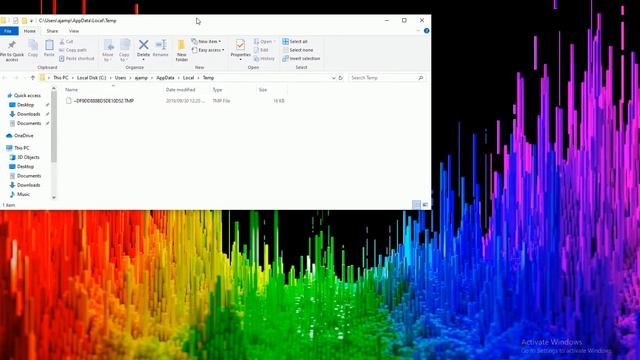This screenshot has width=640, height=360.
Task: Click the title bar Properties quick-access icon
Action: (x=16, y=20)
